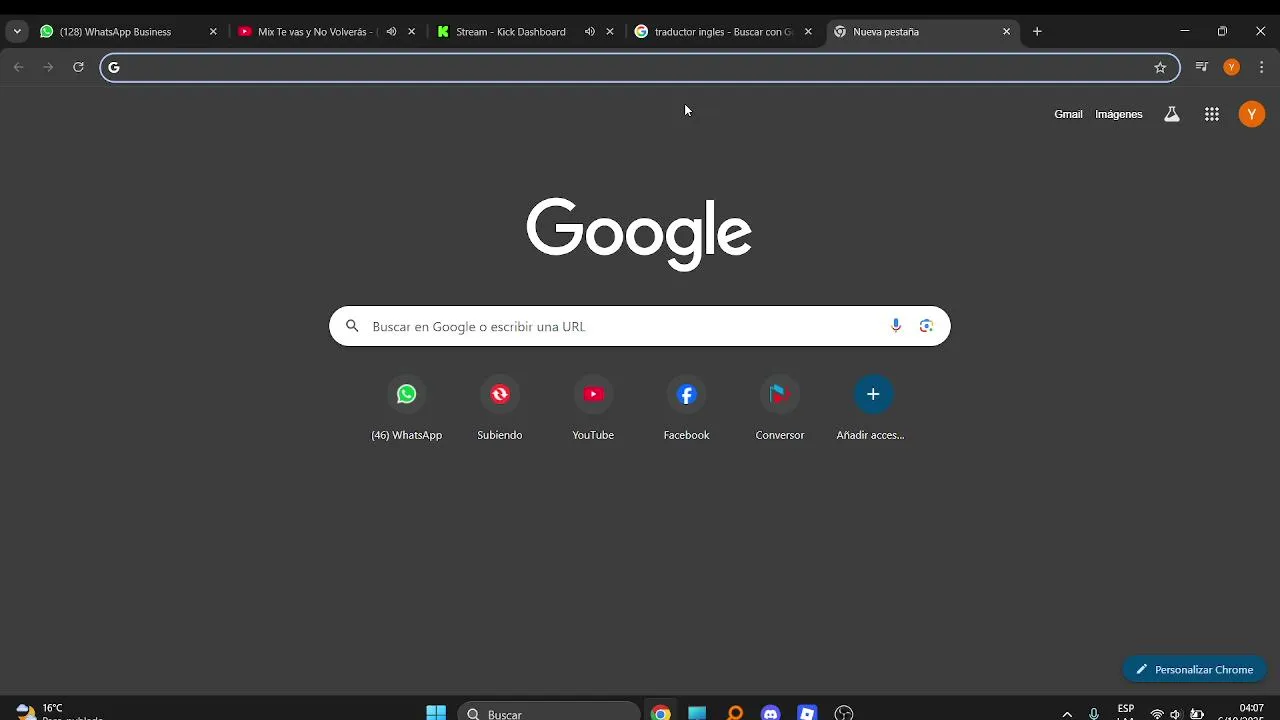Open Roblox from the taskbar
Screen dimensions: 1280x720
pyautogui.click(x=807, y=713)
